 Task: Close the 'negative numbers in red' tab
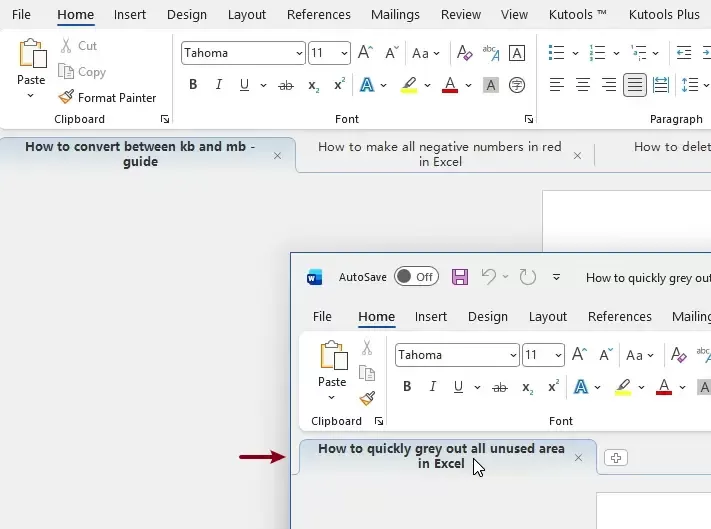(x=577, y=156)
